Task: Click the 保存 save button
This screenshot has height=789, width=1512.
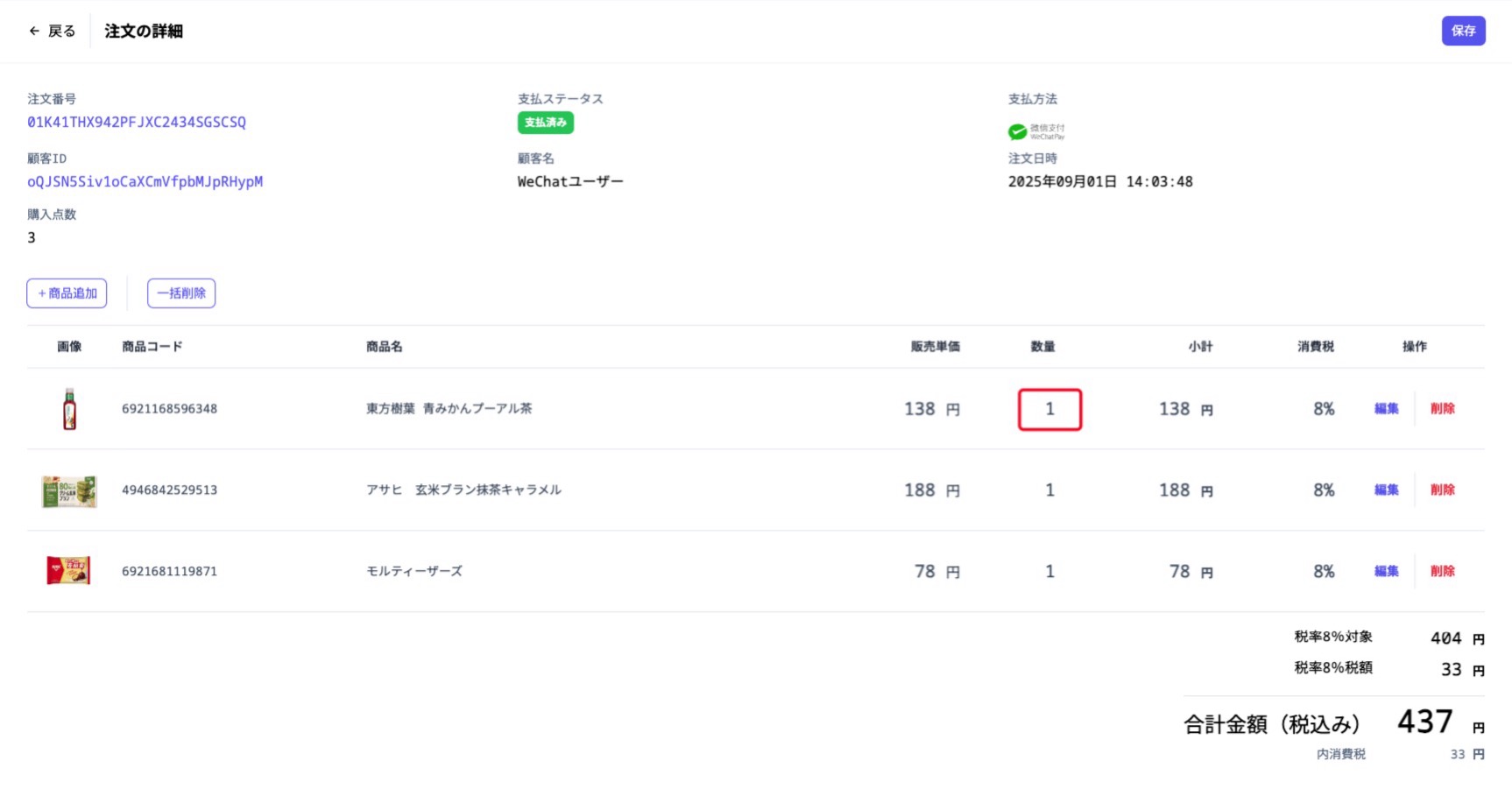Action: [x=1461, y=30]
